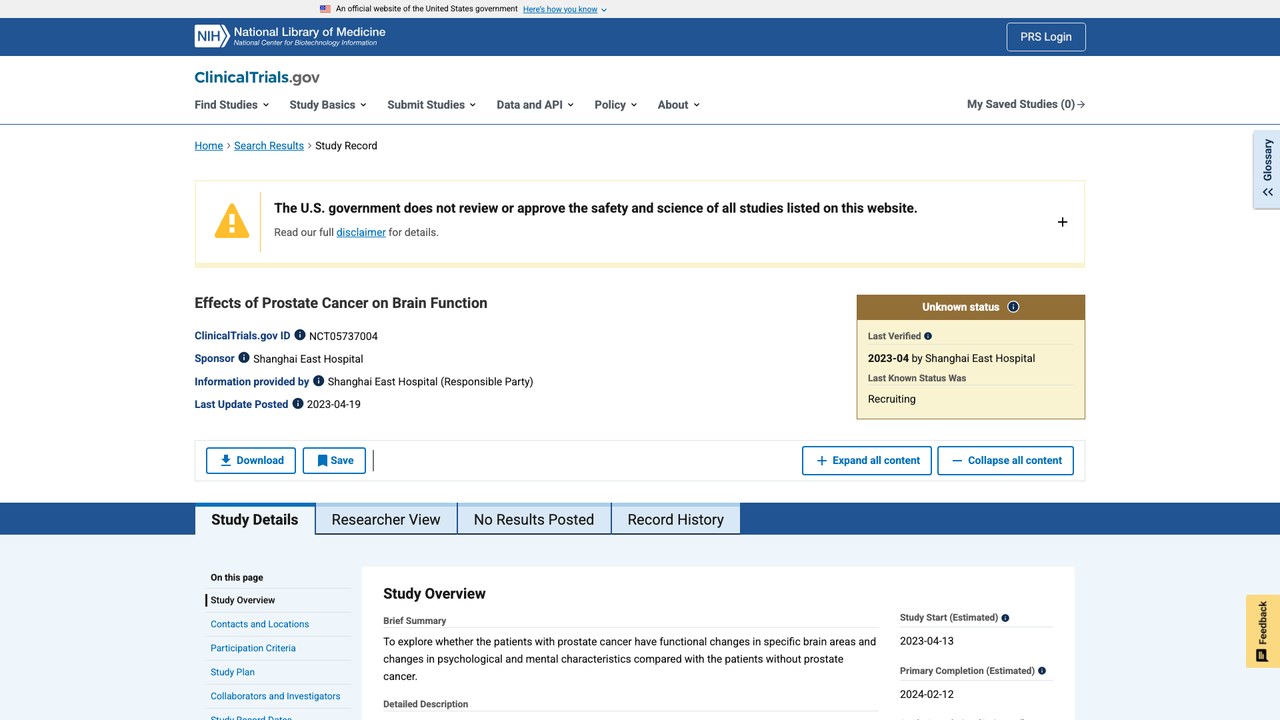Open the Feedback side tab
Screen dimensions: 1280x720
pyautogui.click(x=1263, y=631)
